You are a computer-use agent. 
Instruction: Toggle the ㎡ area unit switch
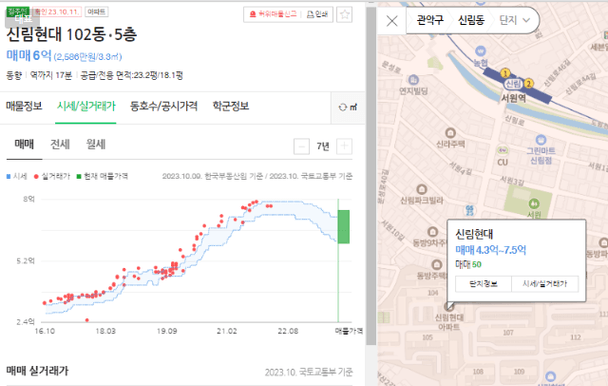tap(348, 107)
